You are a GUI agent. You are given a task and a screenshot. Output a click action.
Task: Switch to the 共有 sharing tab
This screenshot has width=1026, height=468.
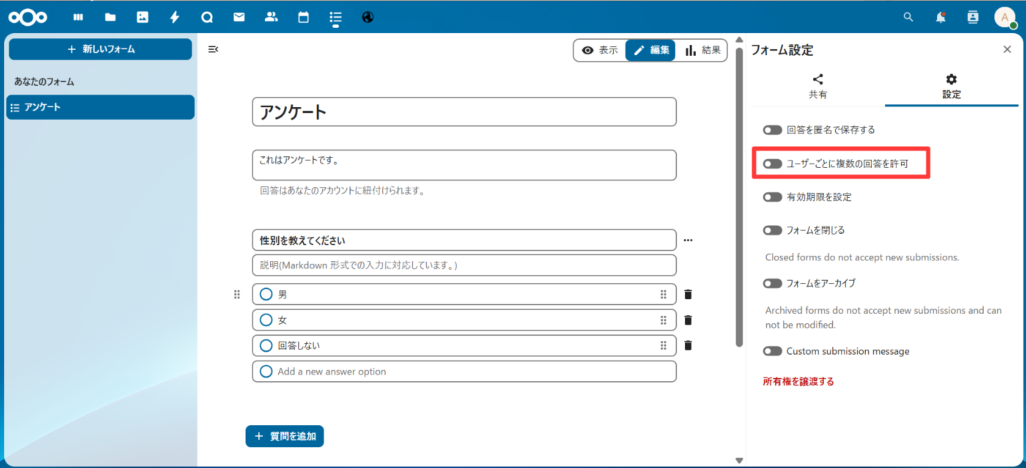point(817,87)
